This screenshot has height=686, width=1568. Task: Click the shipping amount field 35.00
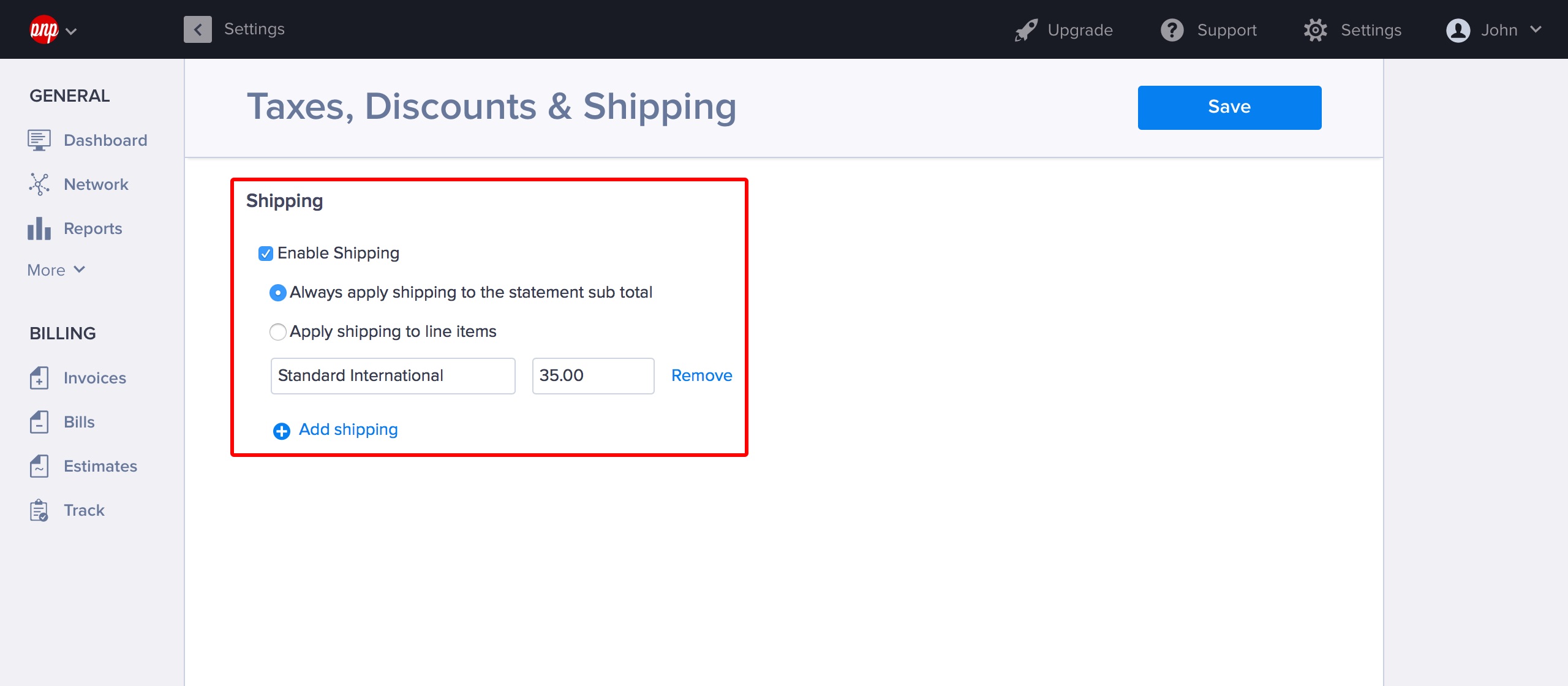pyautogui.click(x=593, y=375)
